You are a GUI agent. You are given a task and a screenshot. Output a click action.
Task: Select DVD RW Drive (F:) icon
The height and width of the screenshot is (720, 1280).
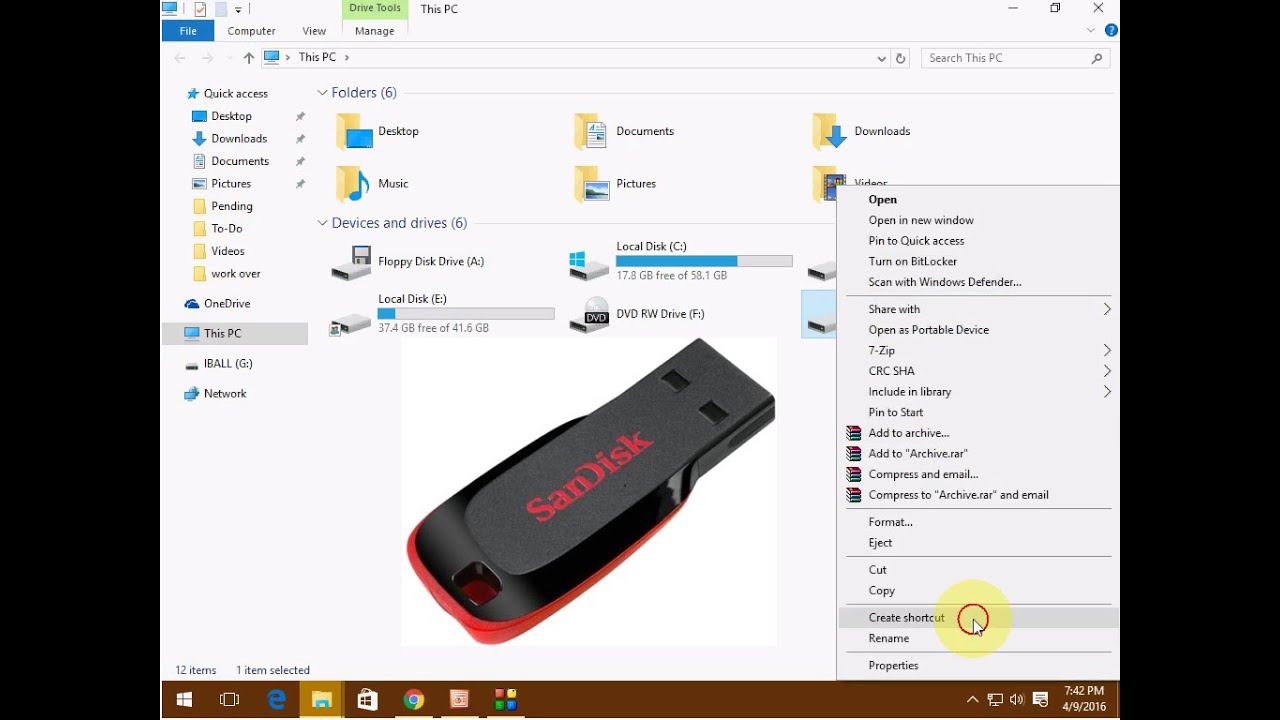(x=589, y=316)
